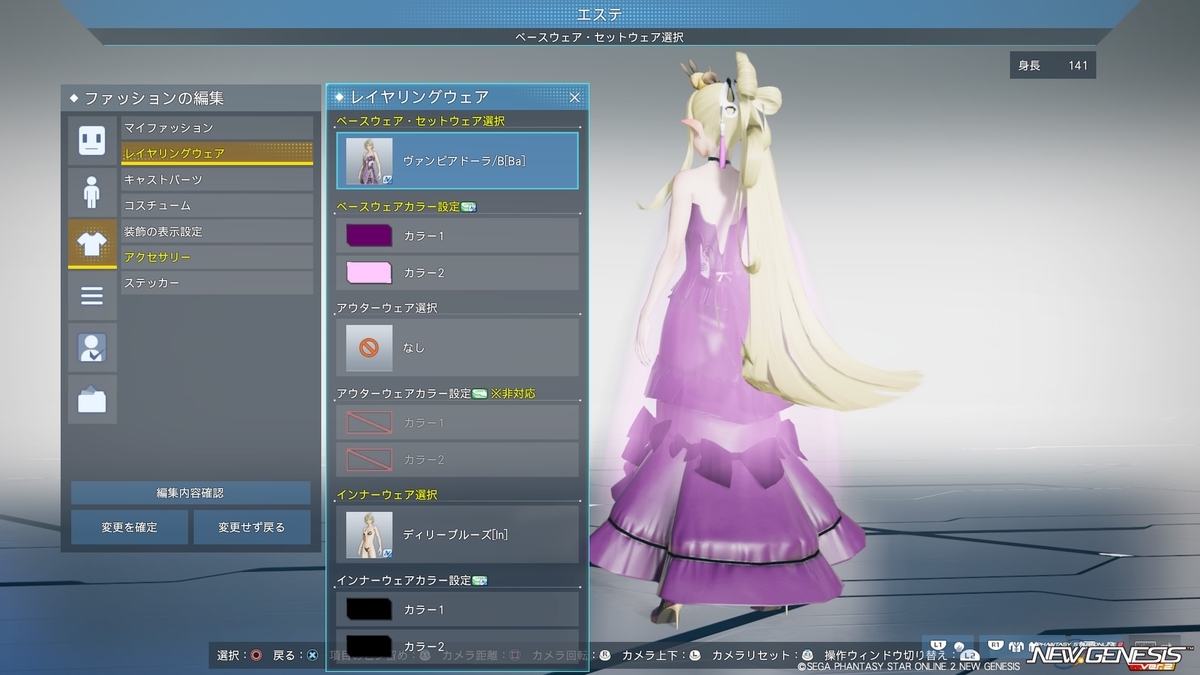Click the 選択 circle button hint icon
This screenshot has width=1200, height=675.
pyautogui.click(x=256, y=655)
